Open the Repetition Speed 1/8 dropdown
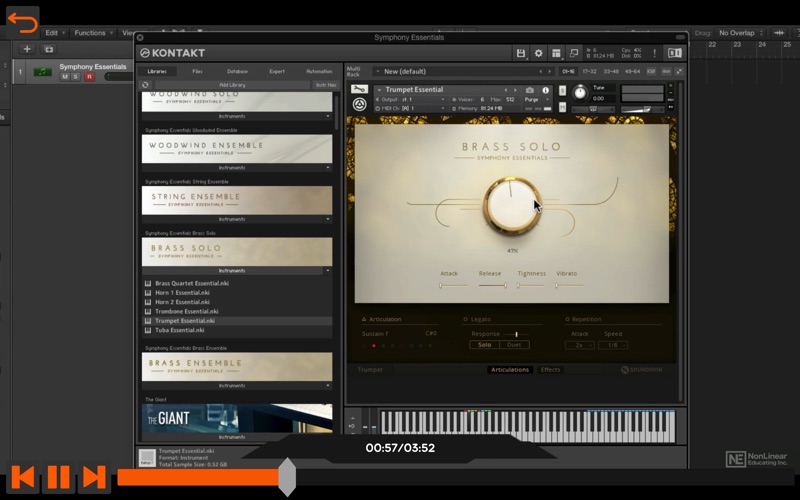The height and width of the screenshot is (500, 800). tap(613, 345)
